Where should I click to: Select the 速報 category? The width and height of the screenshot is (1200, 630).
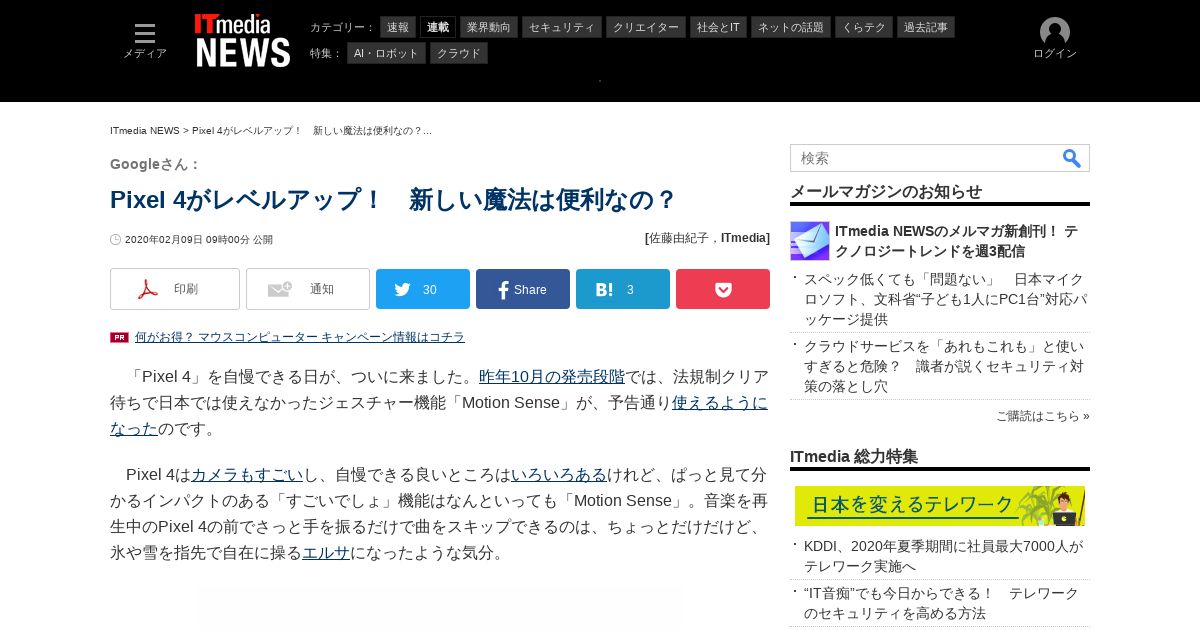(x=398, y=27)
